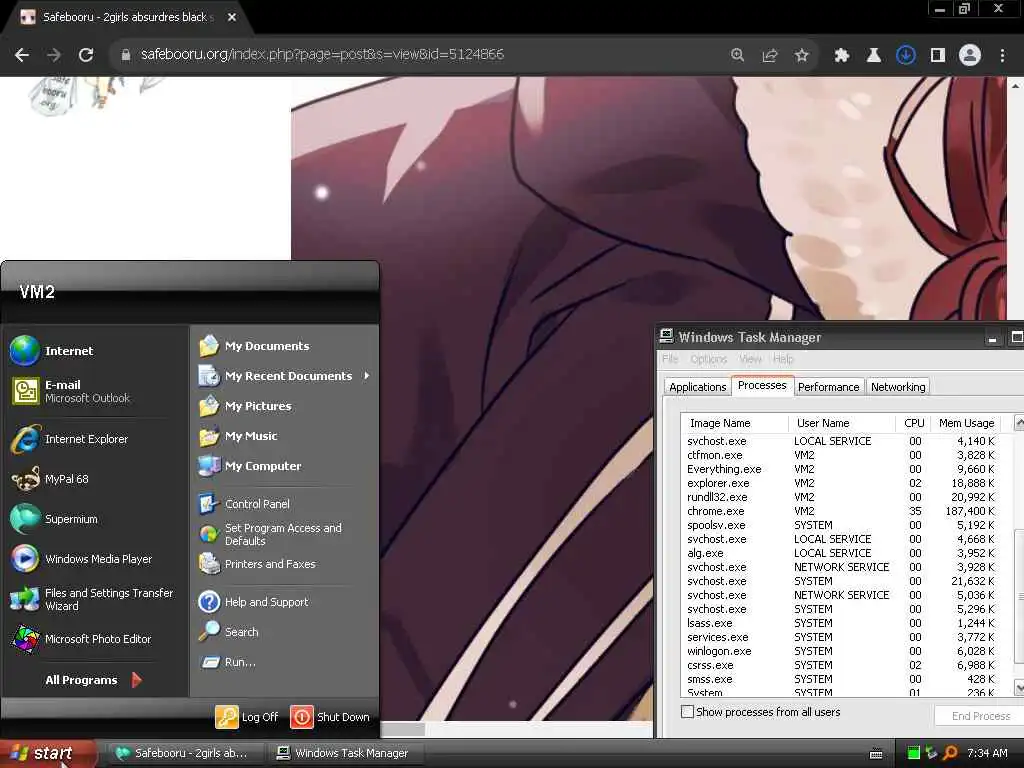Open Chrome profile avatar
The height and width of the screenshot is (768, 1024).
pos(970,55)
